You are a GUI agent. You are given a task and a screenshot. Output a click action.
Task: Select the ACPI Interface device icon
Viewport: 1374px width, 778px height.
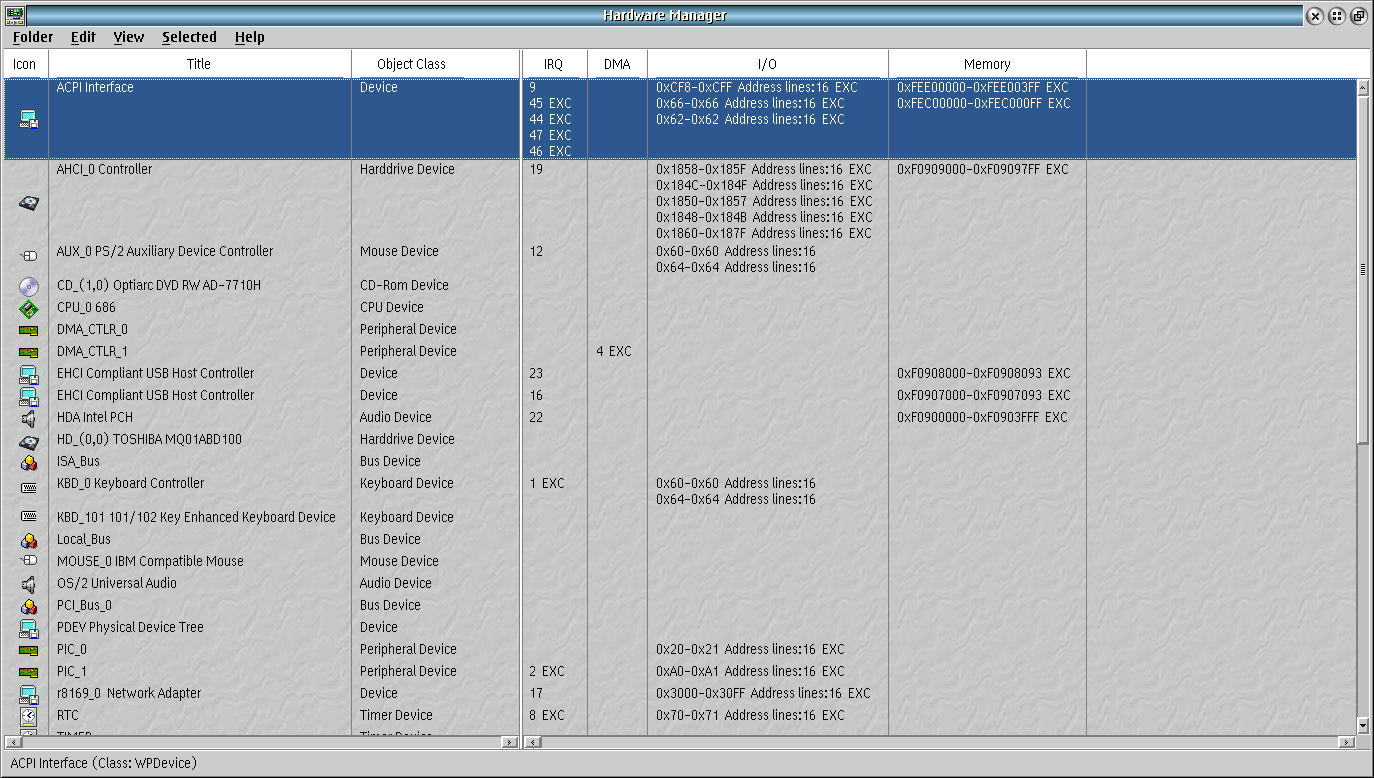(x=28, y=119)
